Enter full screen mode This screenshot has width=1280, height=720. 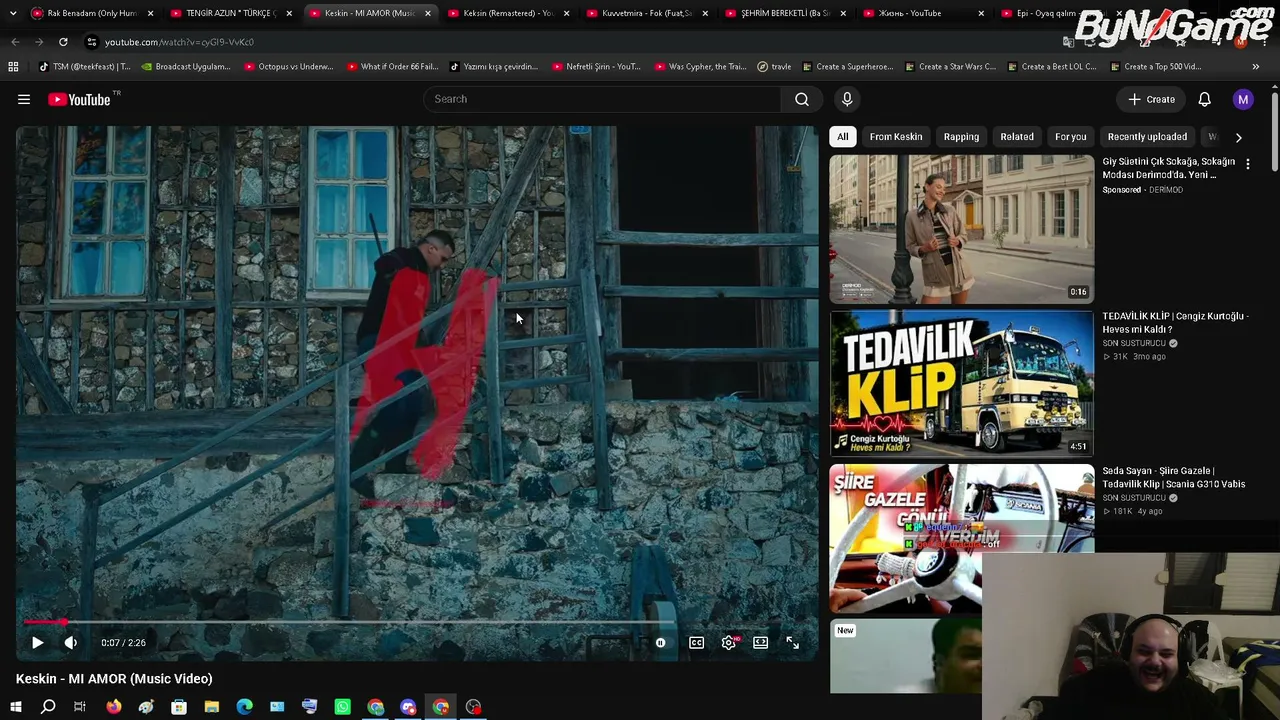(793, 643)
